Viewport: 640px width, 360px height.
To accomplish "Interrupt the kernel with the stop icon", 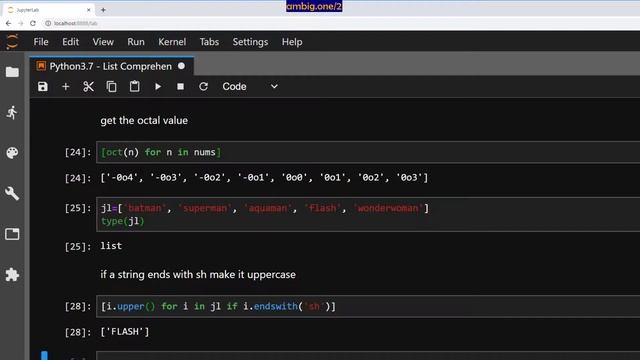I will (x=180, y=87).
